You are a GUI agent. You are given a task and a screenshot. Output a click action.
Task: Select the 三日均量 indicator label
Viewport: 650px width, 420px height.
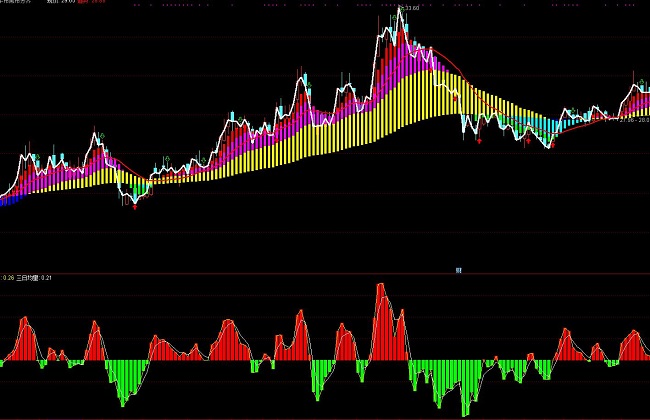point(30,277)
